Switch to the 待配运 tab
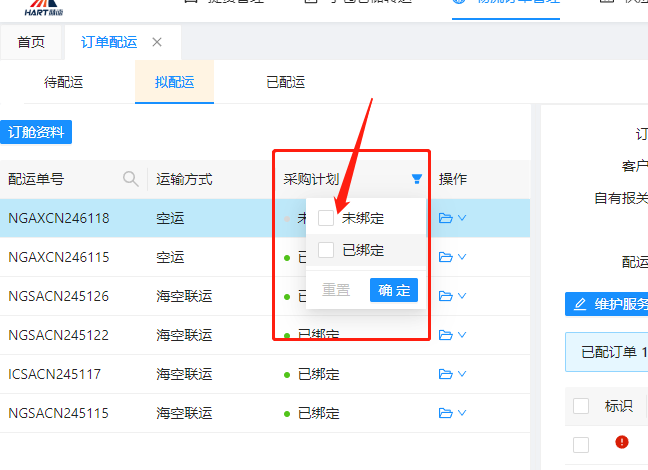The image size is (648, 470). pyautogui.click(x=64, y=83)
